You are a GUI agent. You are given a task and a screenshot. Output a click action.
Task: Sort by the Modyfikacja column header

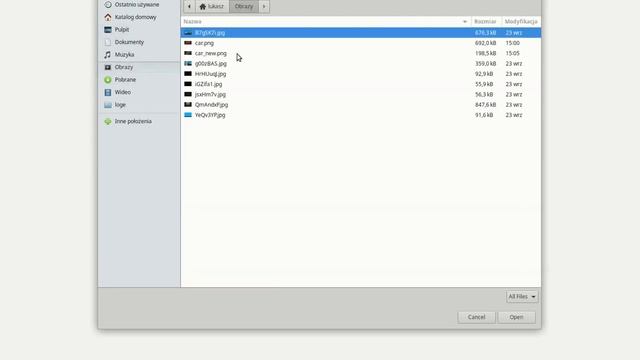pyautogui.click(x=521, y=21)
